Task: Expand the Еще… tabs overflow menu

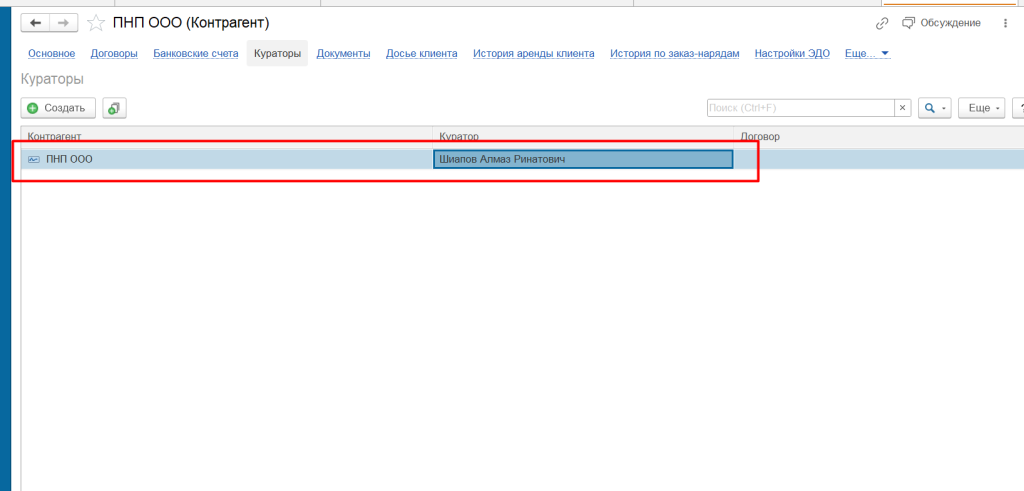Action: click(867, 54)
